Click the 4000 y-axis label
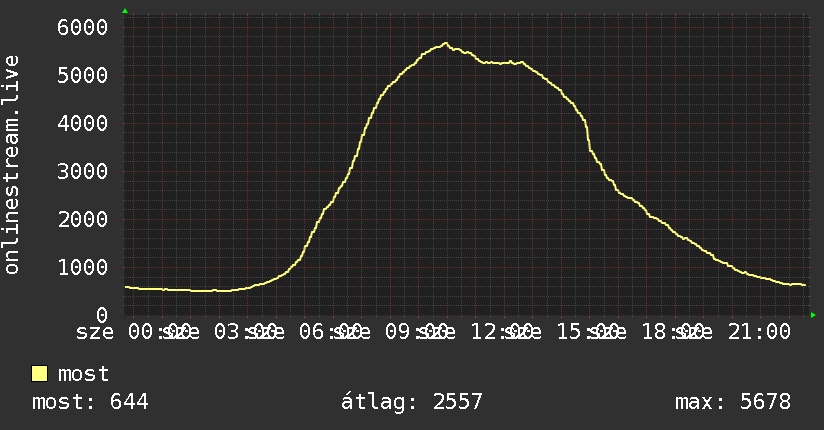This screenshot has width=824, height=430. click(83, 124)
